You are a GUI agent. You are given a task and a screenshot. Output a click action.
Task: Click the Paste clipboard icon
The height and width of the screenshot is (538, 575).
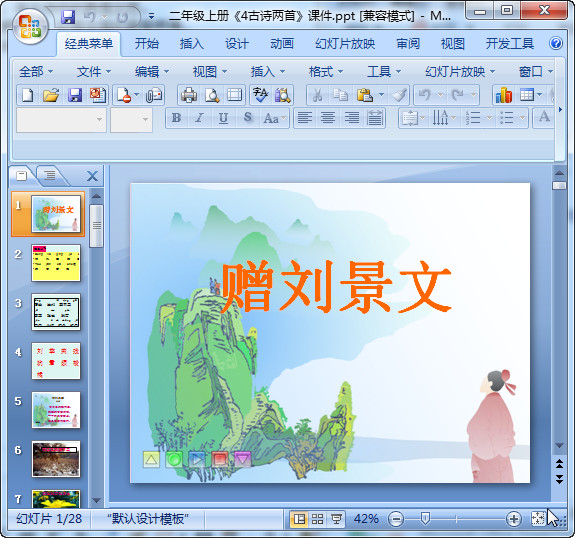[365, 95]
